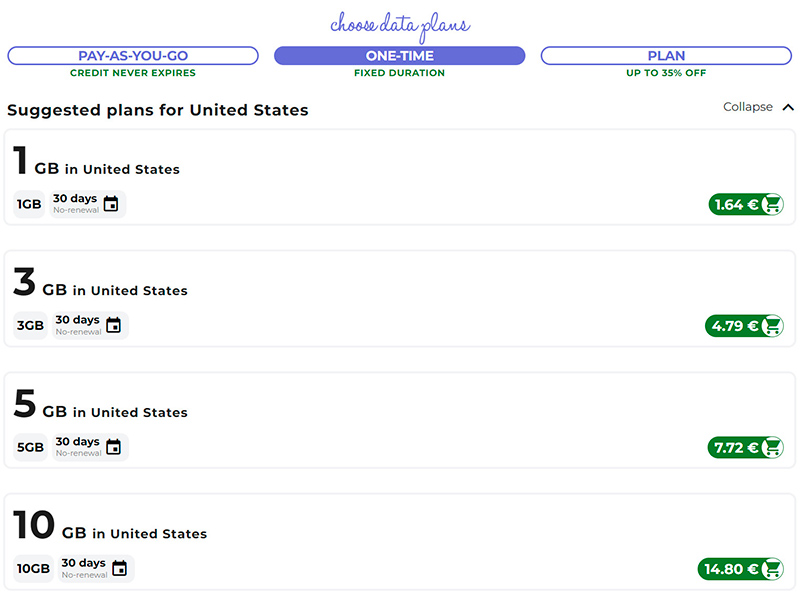This screenshot has height=595, width=800.
Task: Buy the 1.64 € data plan
Action: (x=736, y=205)
